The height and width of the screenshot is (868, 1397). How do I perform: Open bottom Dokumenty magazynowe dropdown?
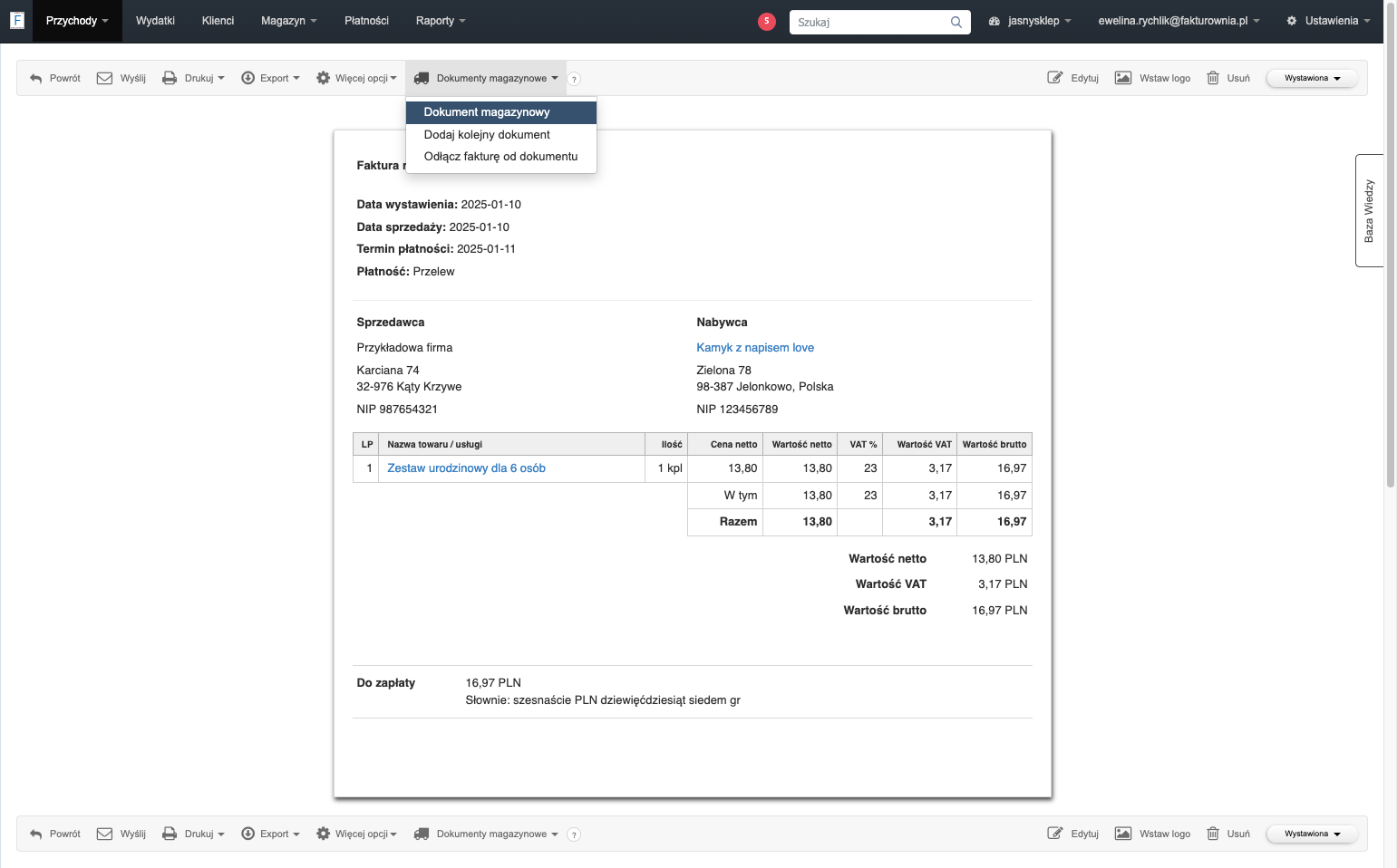click(x=486, y=834)
